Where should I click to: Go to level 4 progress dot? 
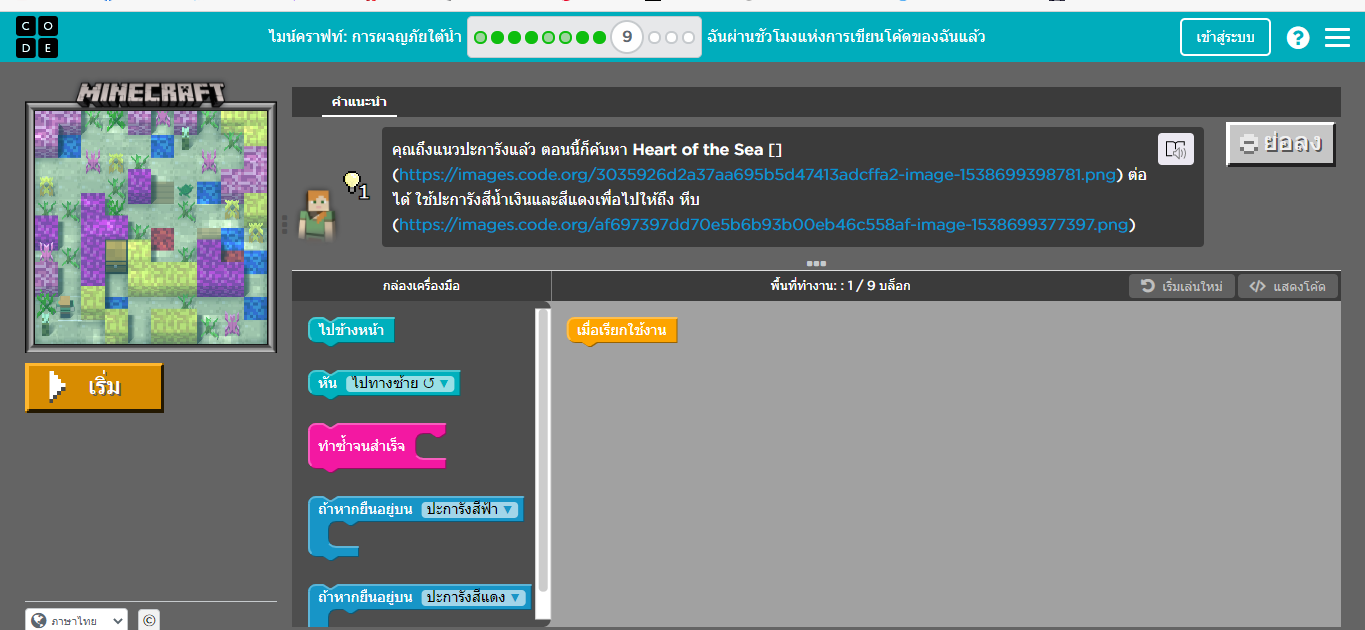click(532, 38)
